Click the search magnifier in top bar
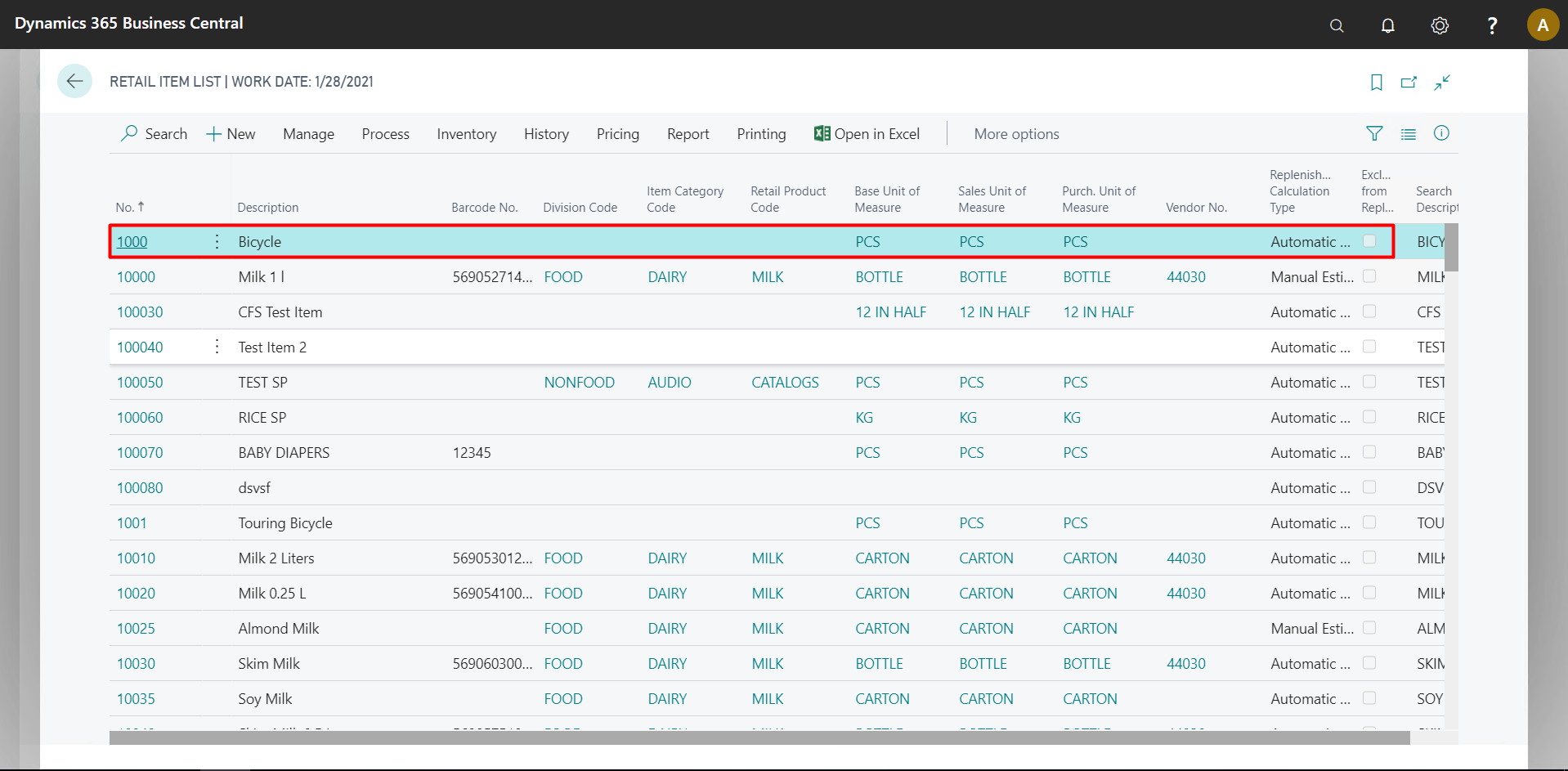The height and width of the screenshot is (771, 1568). [x=1337, y=25]
